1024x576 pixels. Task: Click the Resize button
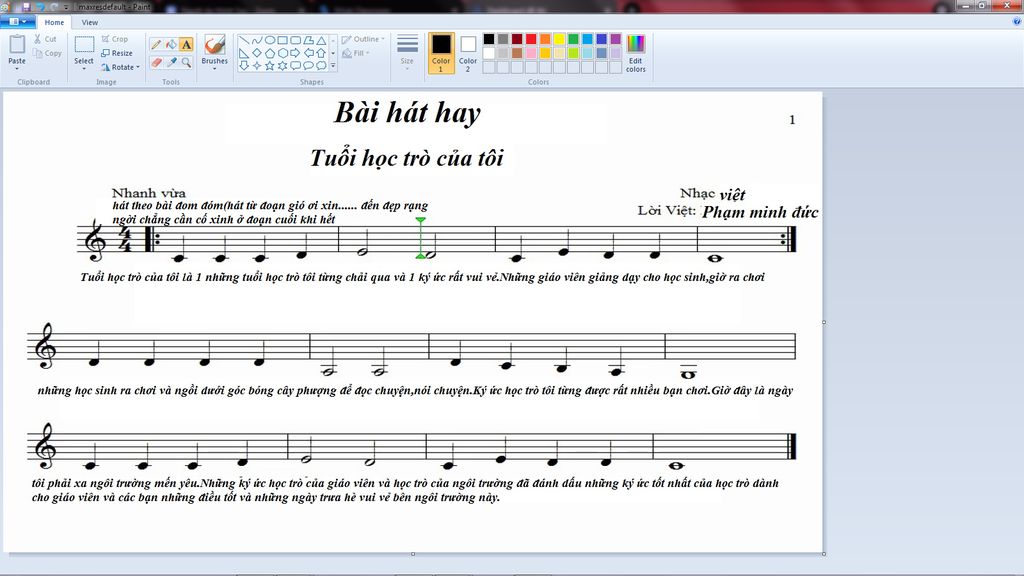pos(117,53)
